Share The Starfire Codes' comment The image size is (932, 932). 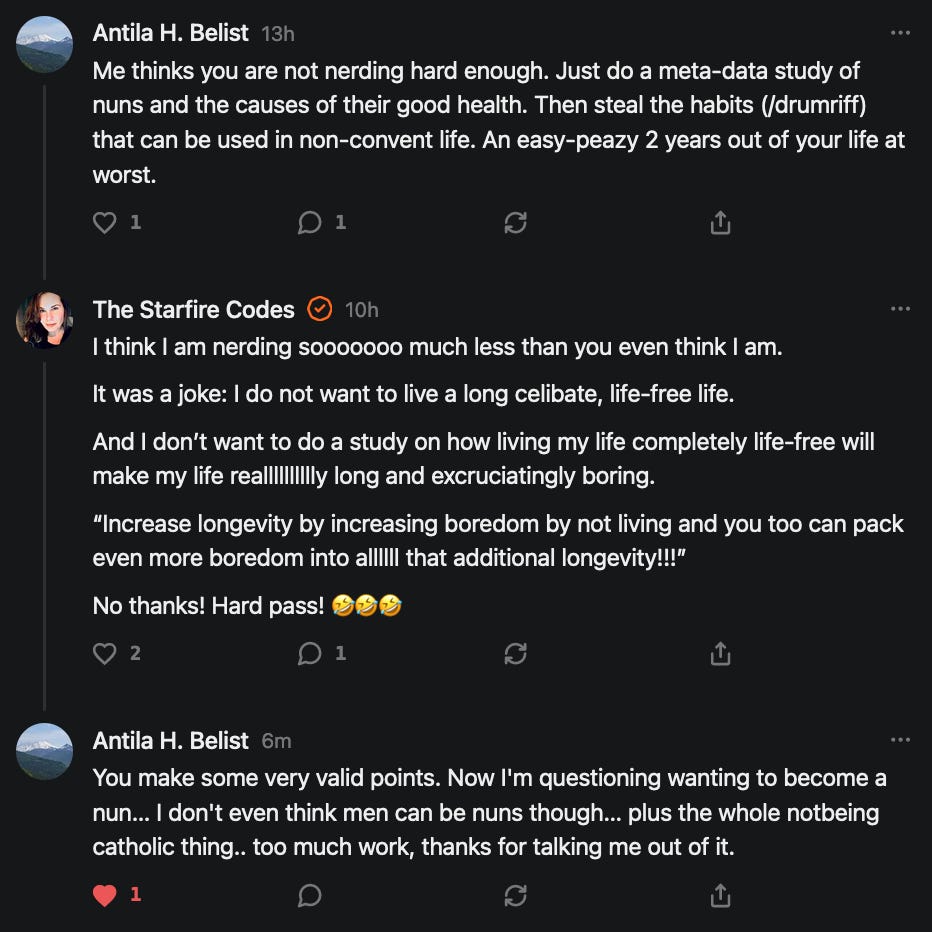(x=720, y=654)
